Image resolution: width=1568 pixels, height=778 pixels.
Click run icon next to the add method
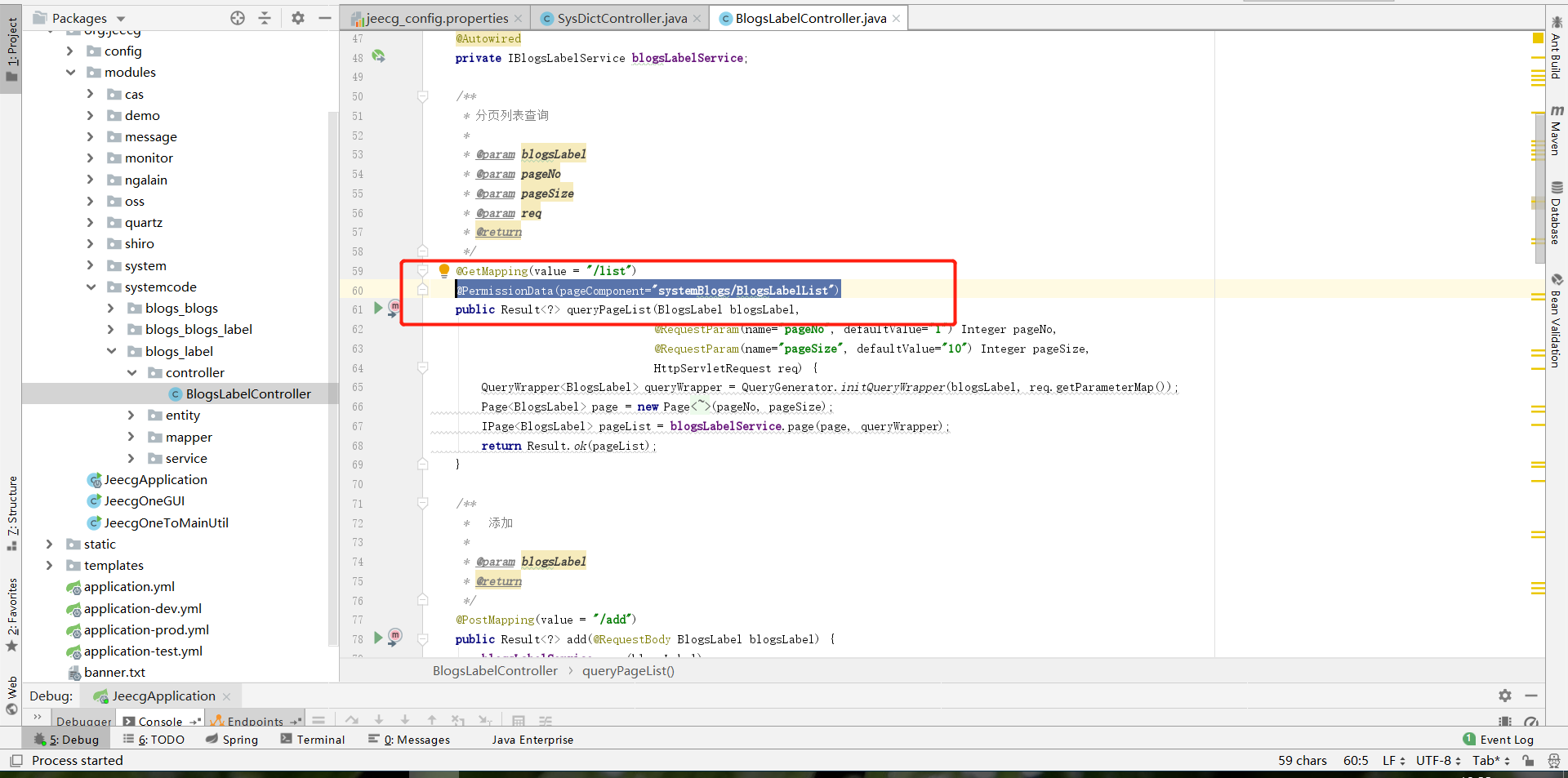376,639
